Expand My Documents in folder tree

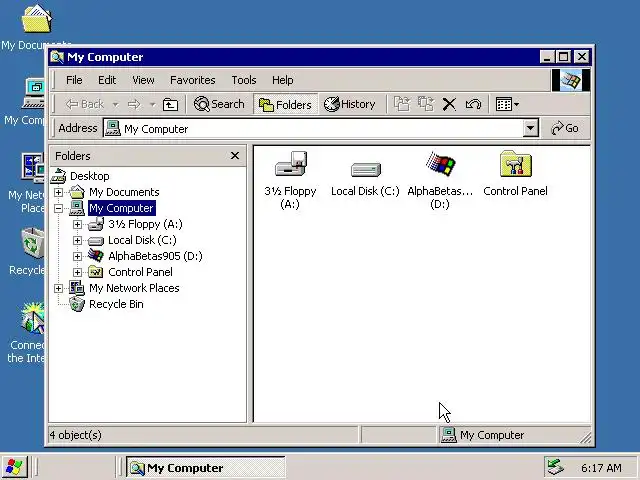click(58, 192)
